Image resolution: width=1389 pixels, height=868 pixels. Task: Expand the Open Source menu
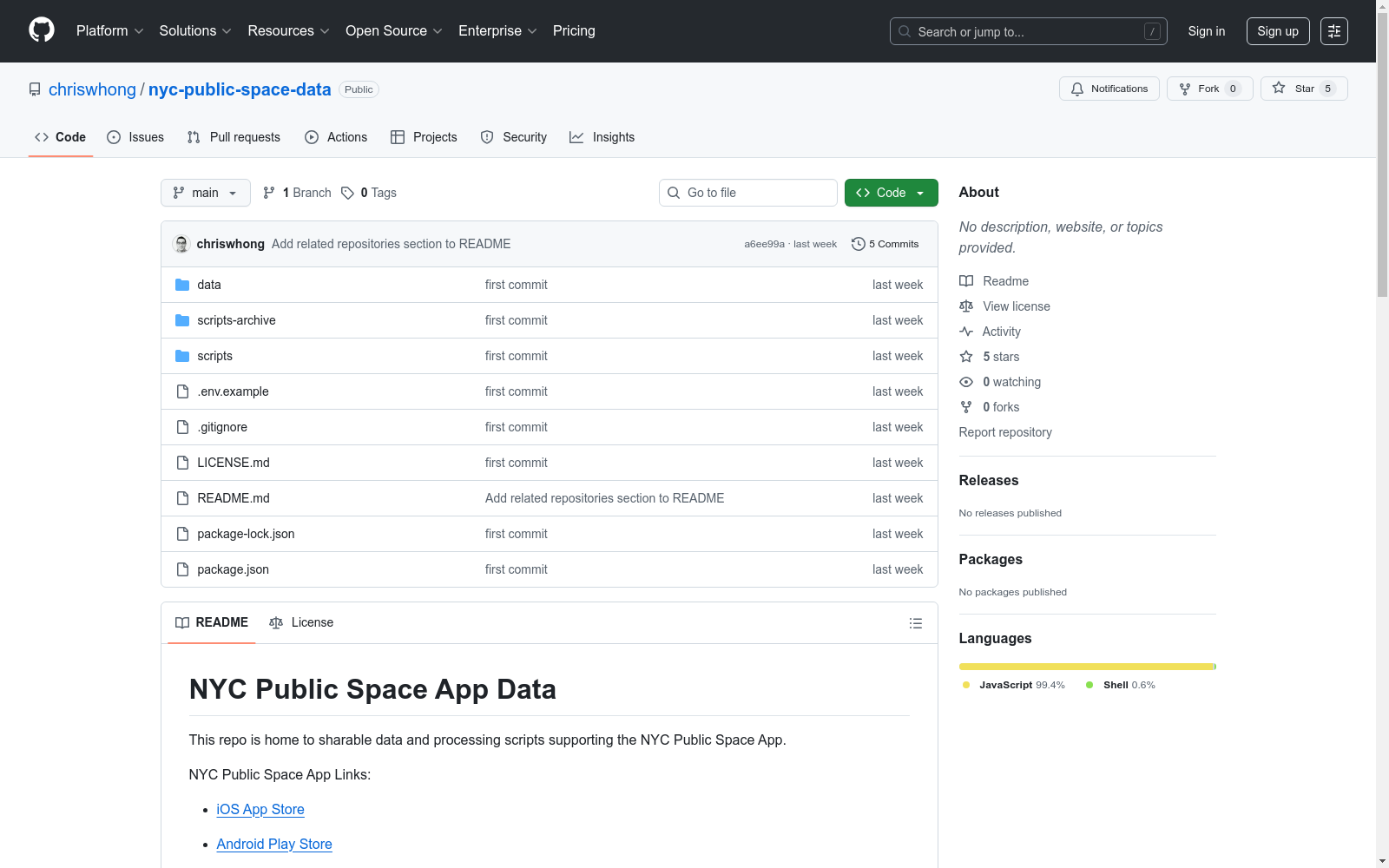[394, 31]
